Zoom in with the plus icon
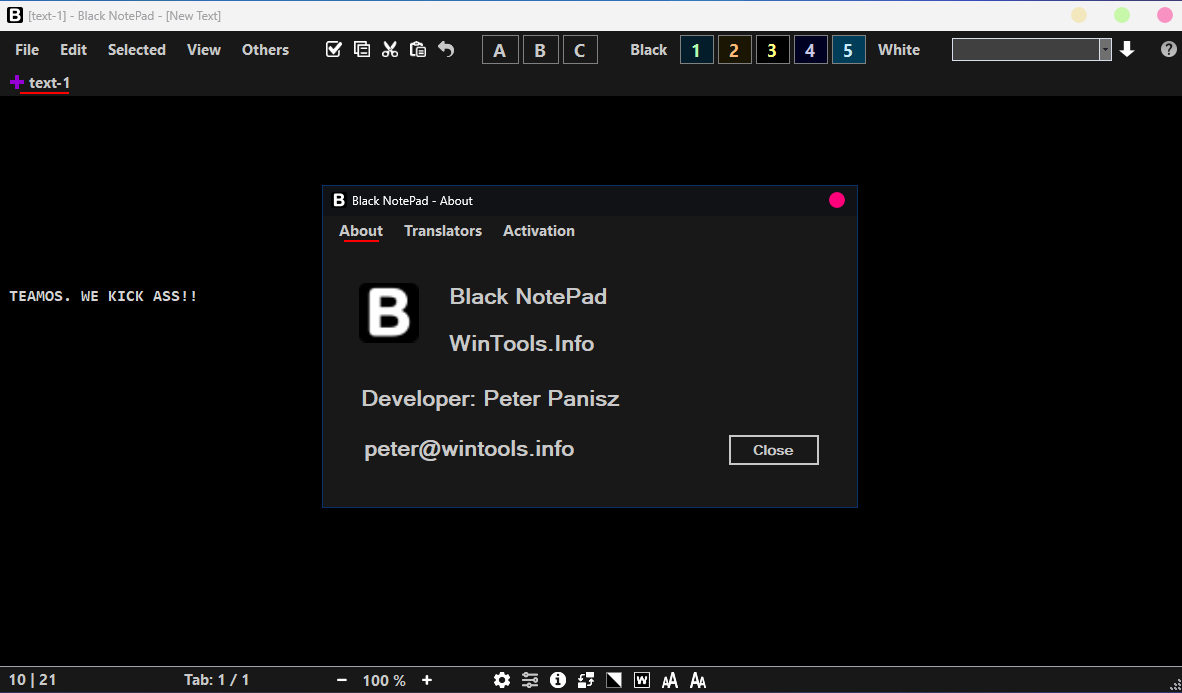The width and height of the screenshot is (1182, 693). point(427,680)
